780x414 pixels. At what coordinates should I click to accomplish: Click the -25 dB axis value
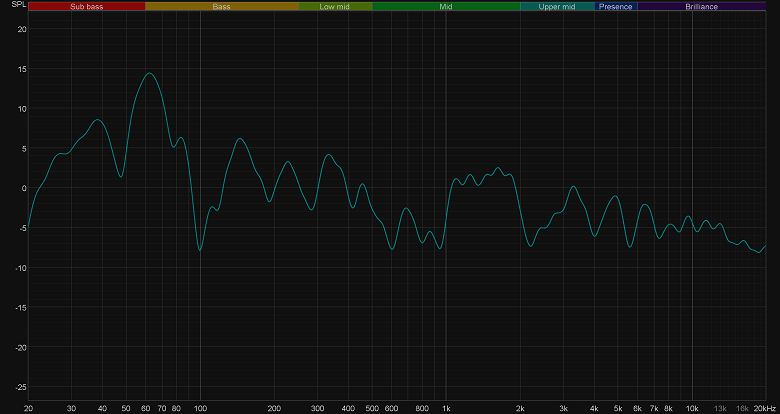pos(20,387)
